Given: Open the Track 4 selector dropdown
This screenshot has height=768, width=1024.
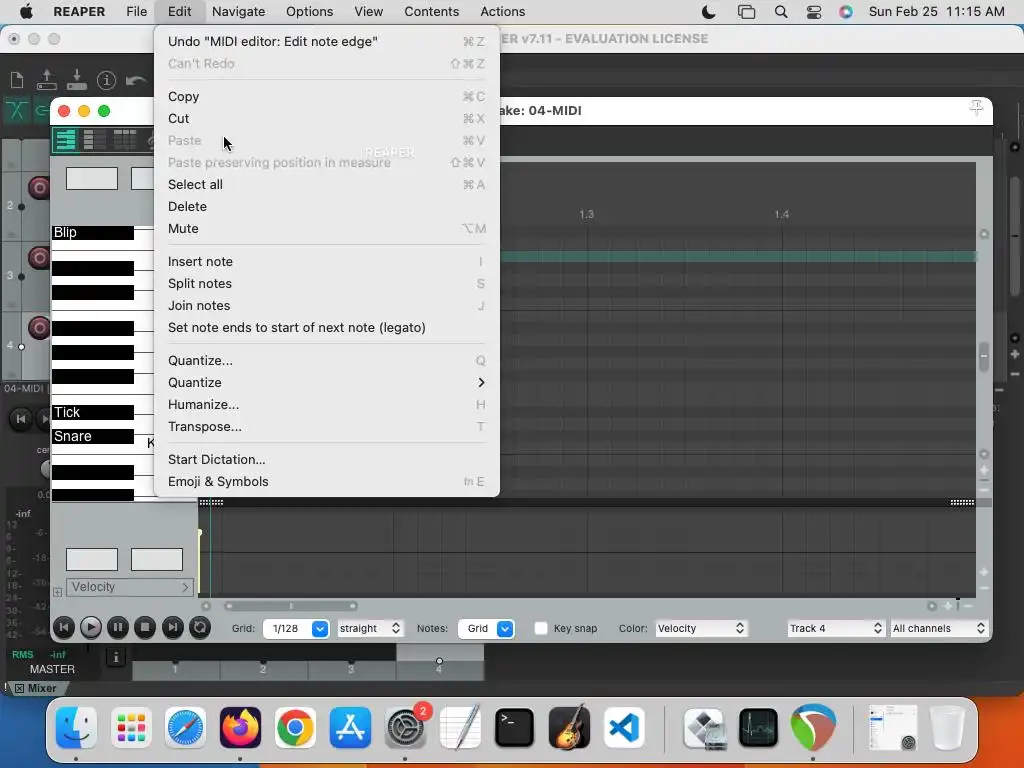Looking at the screenshot, I should coord(836,628).
